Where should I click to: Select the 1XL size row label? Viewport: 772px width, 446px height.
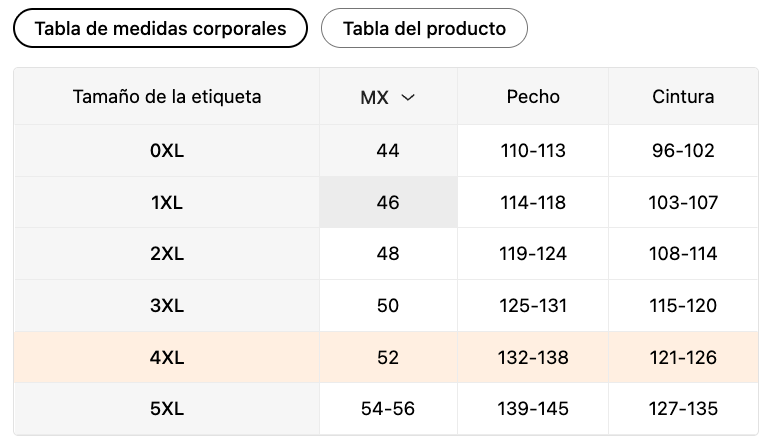167,202
